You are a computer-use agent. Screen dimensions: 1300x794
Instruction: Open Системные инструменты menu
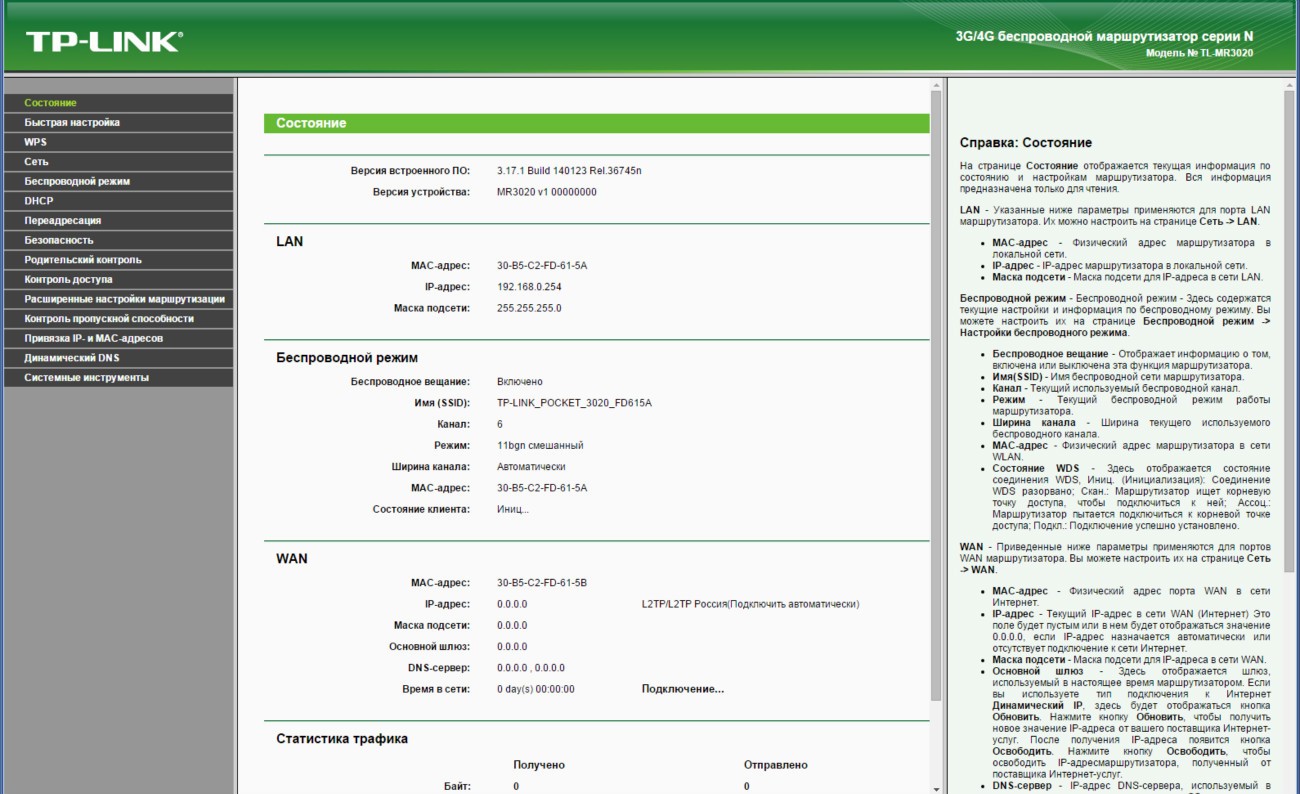pyautogui.click(x=86, y=377)
